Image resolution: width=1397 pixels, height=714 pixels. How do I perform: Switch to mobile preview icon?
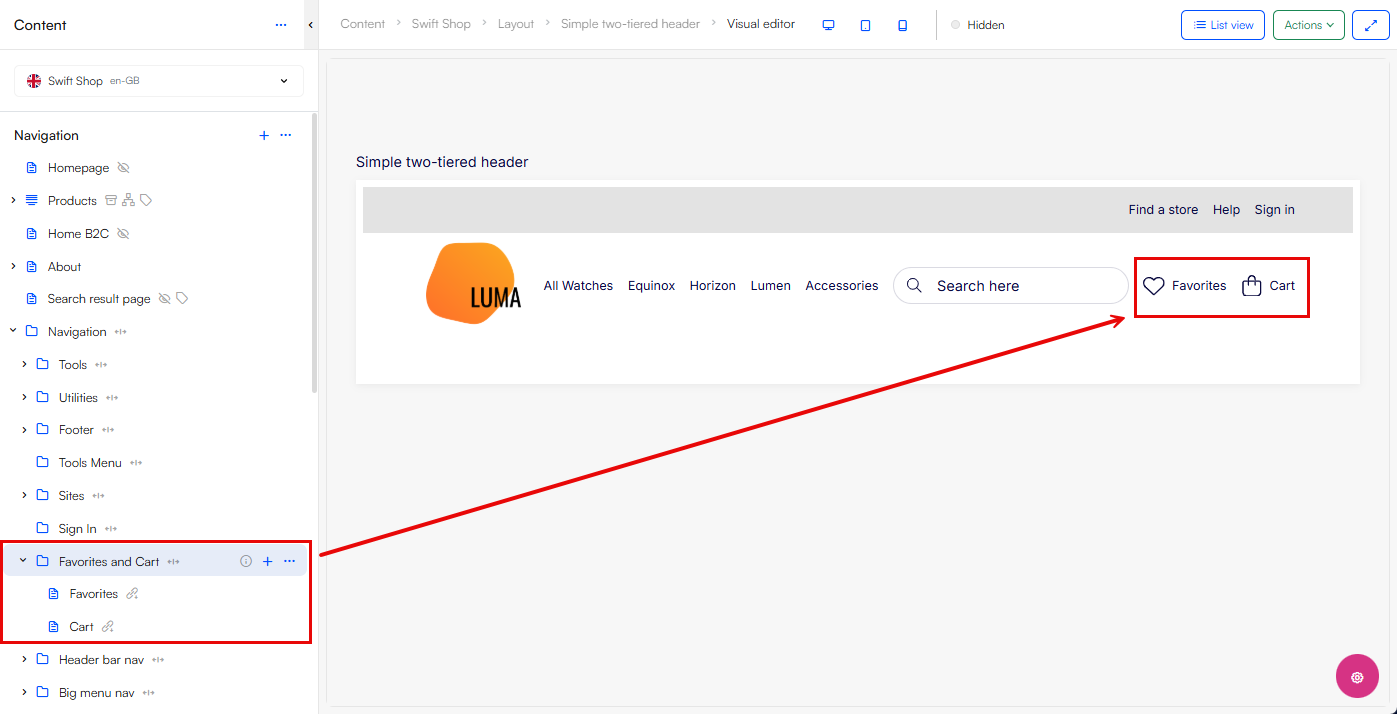pos(902,25)
